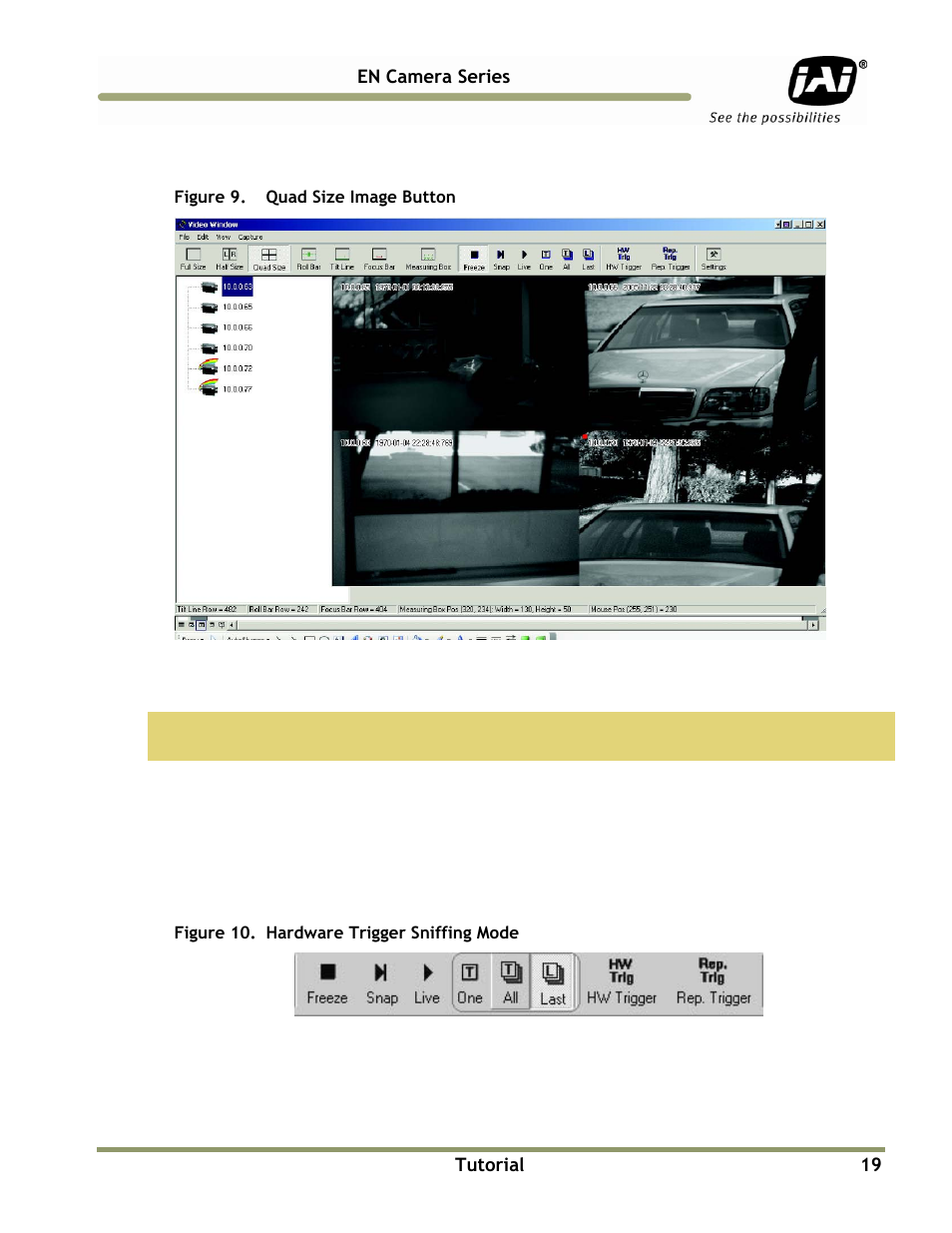Screen dimensions: 952x1233
Task: Choose Last mode in Video Window toolbar
Action: pyautogui.click(x=589, y=260)
